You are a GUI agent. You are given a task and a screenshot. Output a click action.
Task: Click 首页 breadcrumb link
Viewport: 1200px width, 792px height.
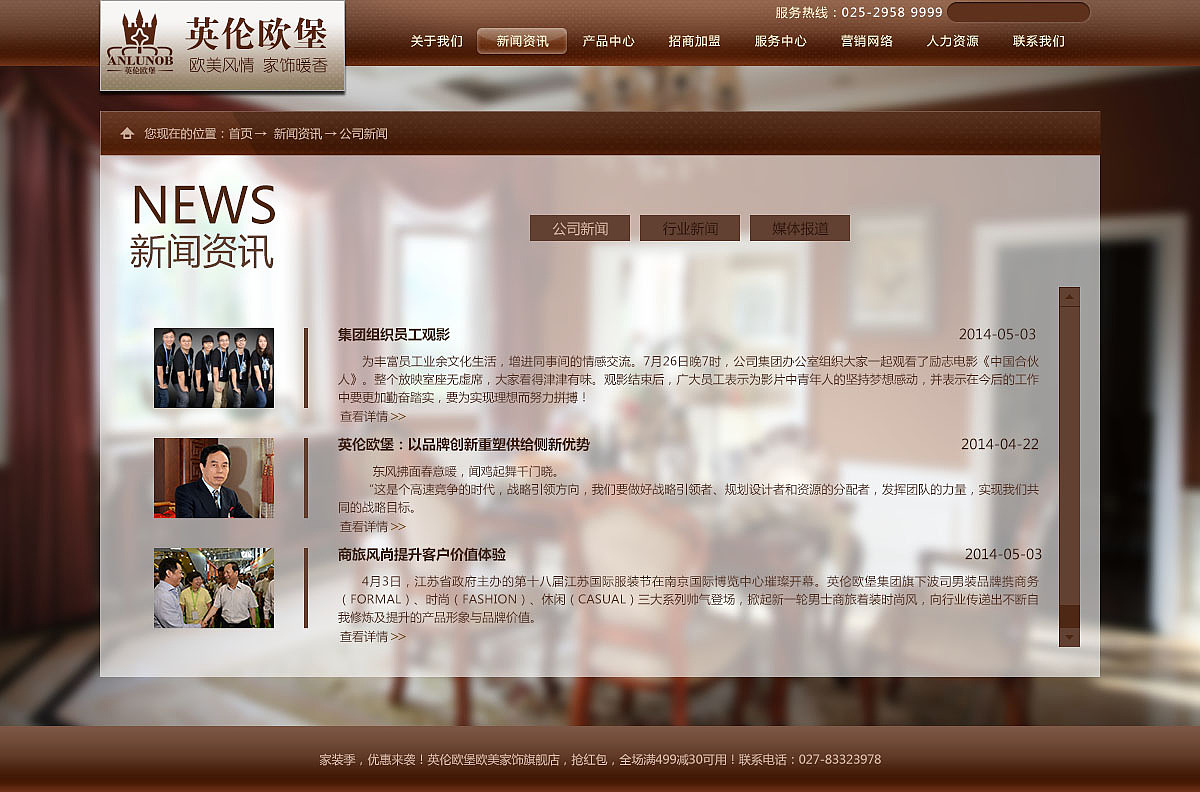(240, 133)
